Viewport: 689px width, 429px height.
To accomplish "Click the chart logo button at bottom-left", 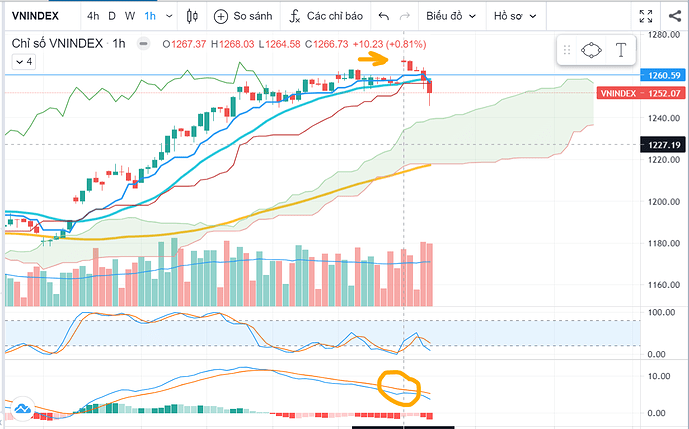I will 22,409.
